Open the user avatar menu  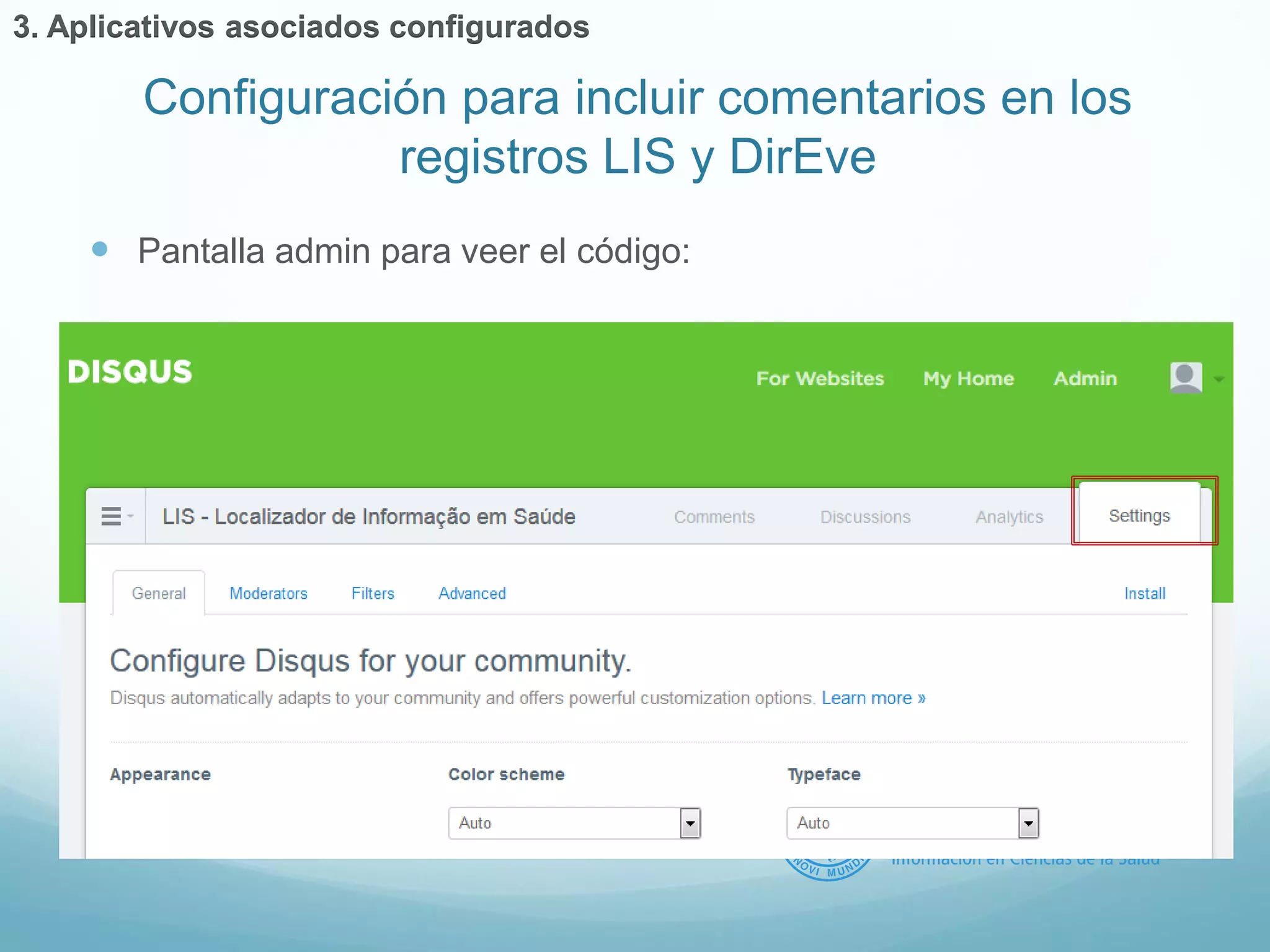coord(1186,378)
